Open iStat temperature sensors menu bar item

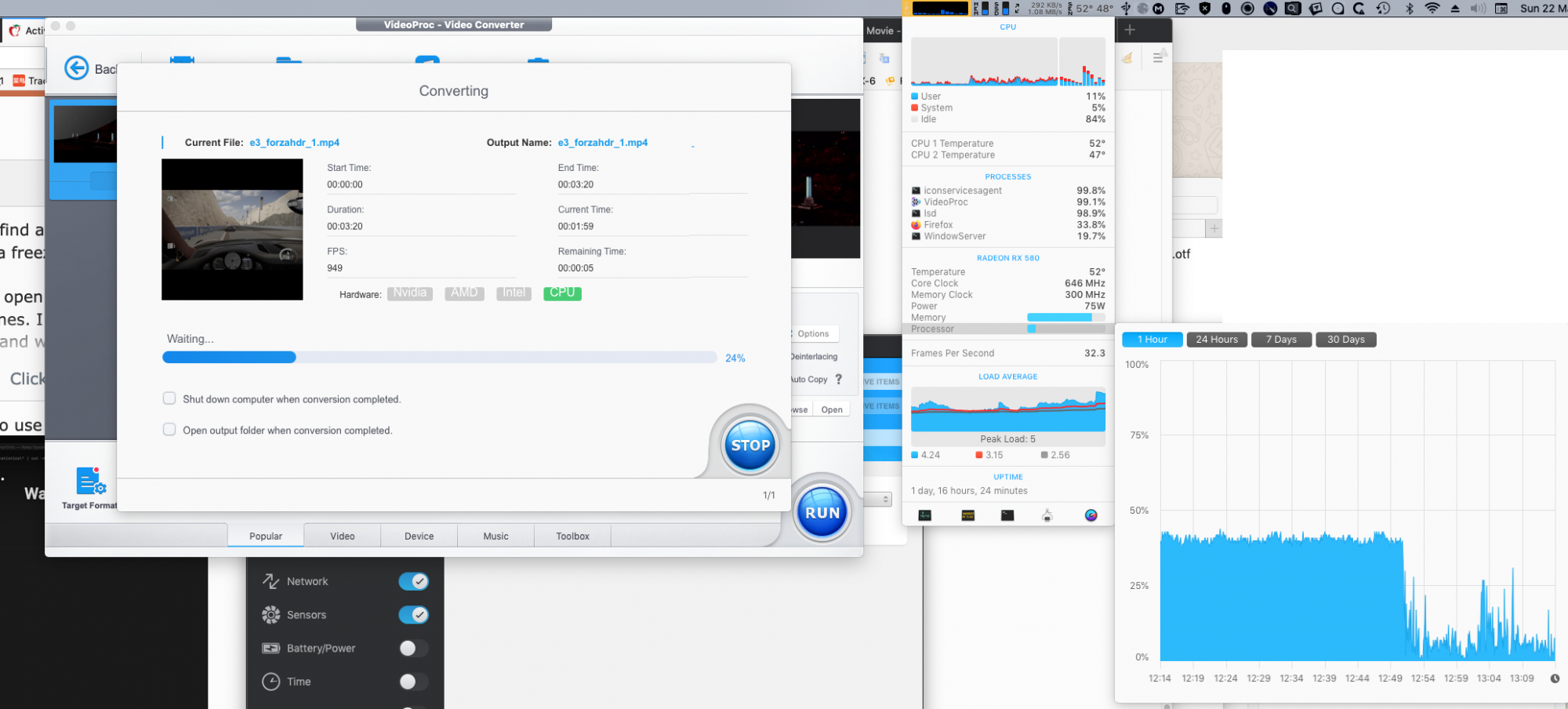tap(1091, 9)
